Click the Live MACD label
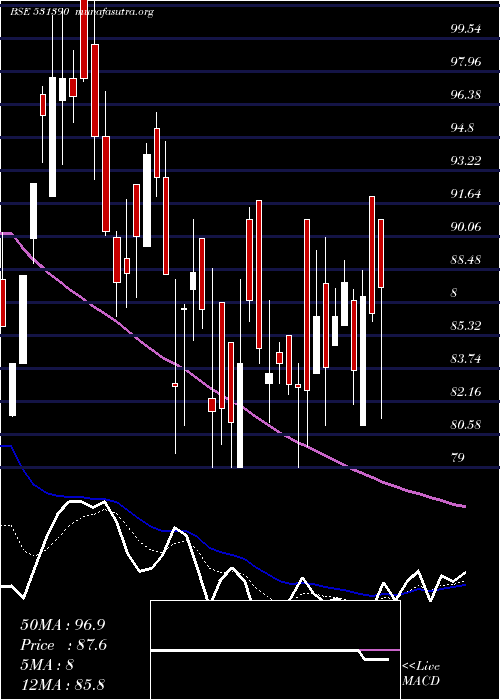 421,674
